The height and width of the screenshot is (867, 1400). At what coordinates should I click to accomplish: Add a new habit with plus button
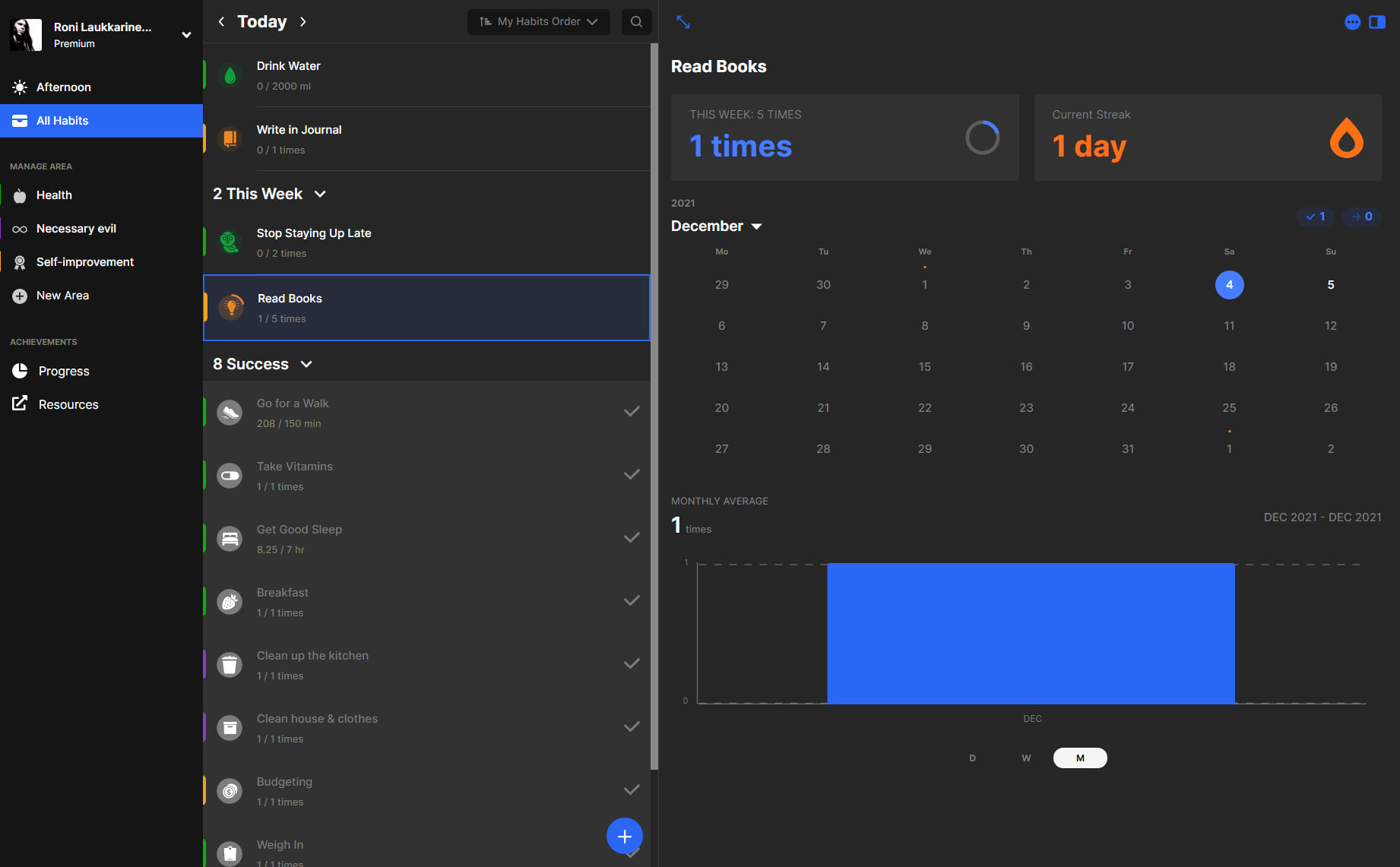[x=625, y=836]
